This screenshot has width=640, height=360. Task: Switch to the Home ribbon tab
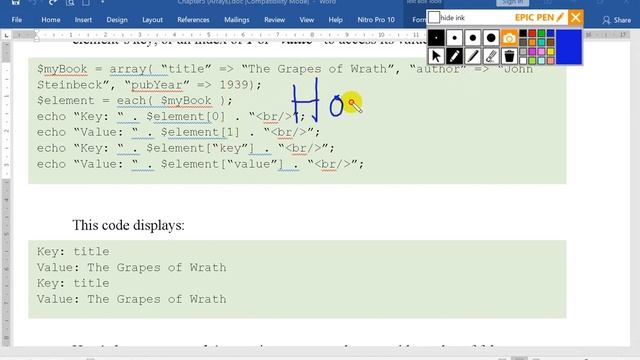51,20
